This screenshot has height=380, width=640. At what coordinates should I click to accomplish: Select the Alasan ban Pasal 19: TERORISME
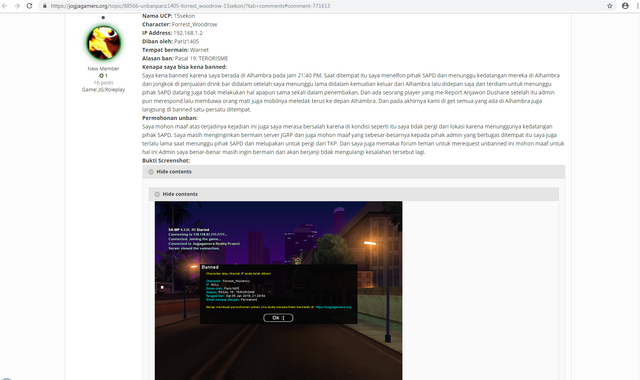tap(201, 59)
